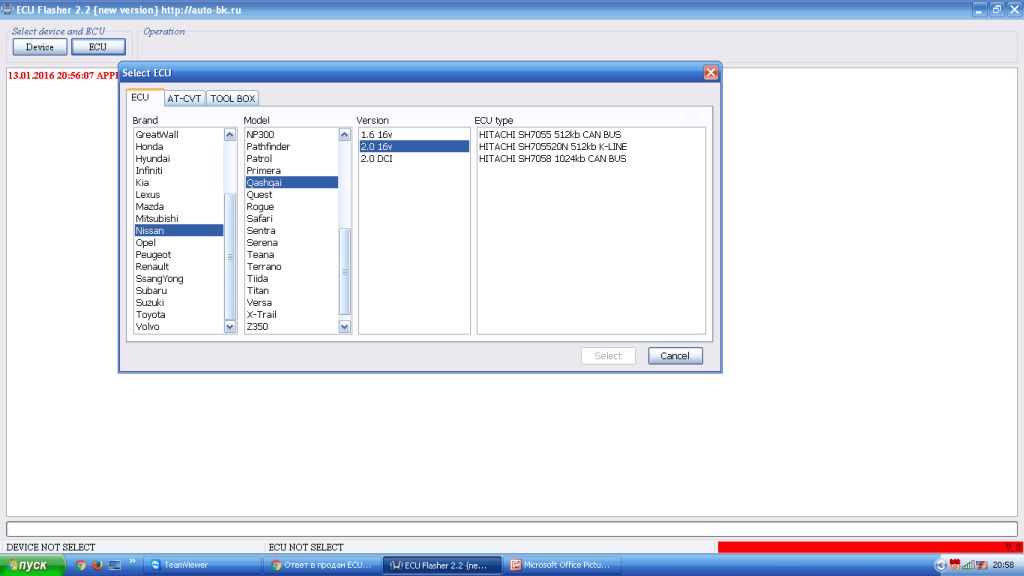Select Peugeot brand
Viewport: 1024px width, 576px height.
(x=178, y=255)
